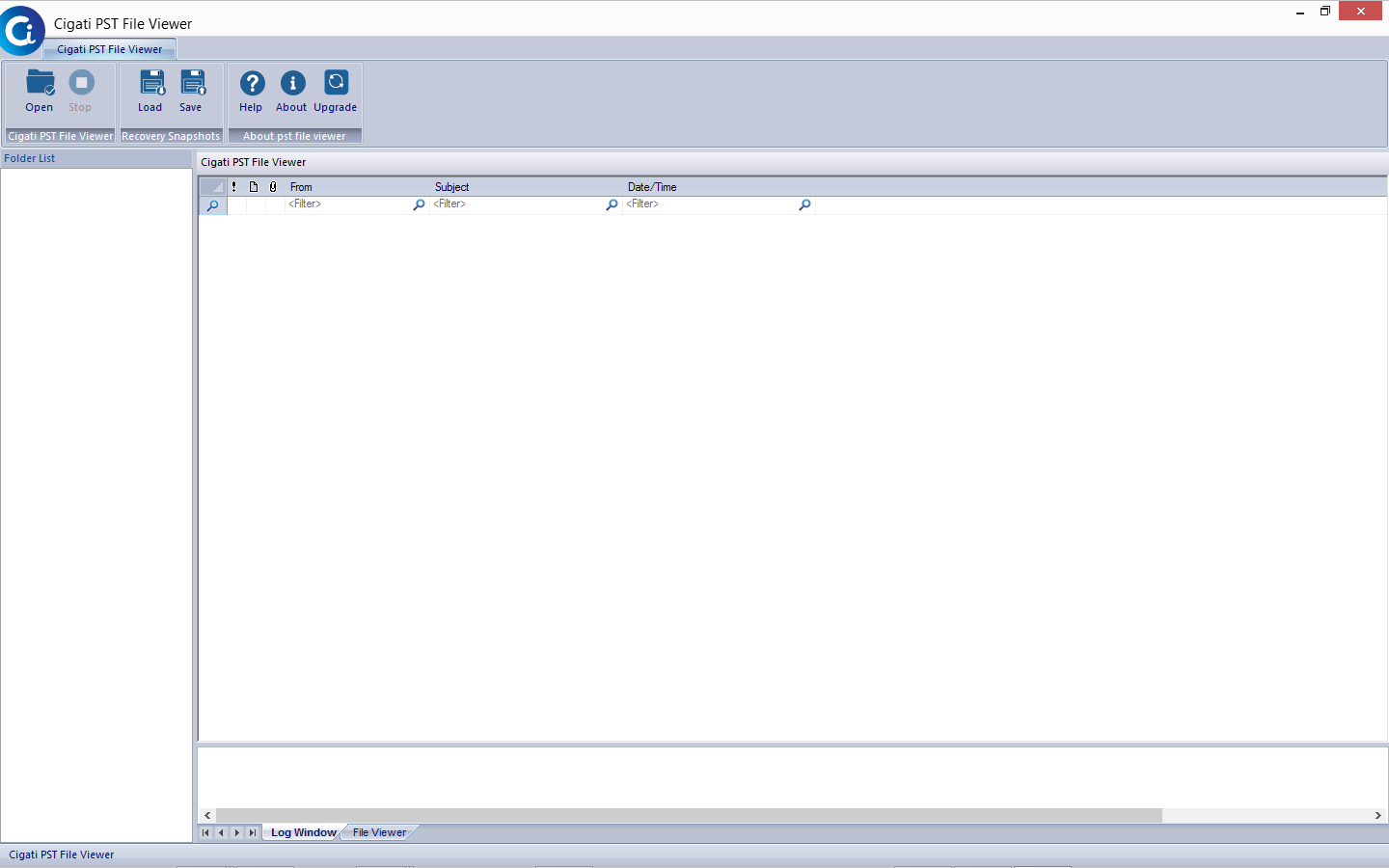Minimize the application window
This screenshot has height=868, width=1389.
[x=1300, y=12]
